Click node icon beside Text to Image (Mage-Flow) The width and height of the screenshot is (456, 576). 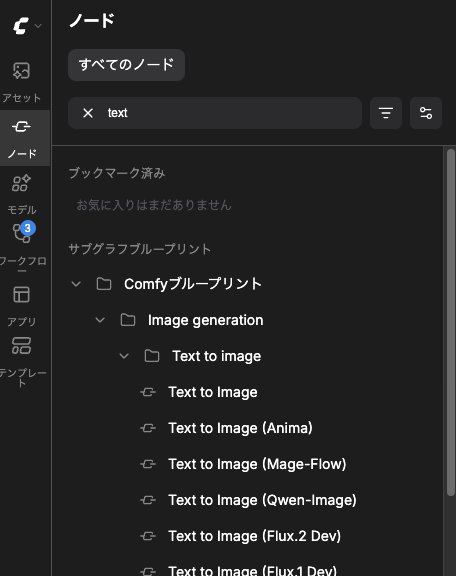coord(148,464)
